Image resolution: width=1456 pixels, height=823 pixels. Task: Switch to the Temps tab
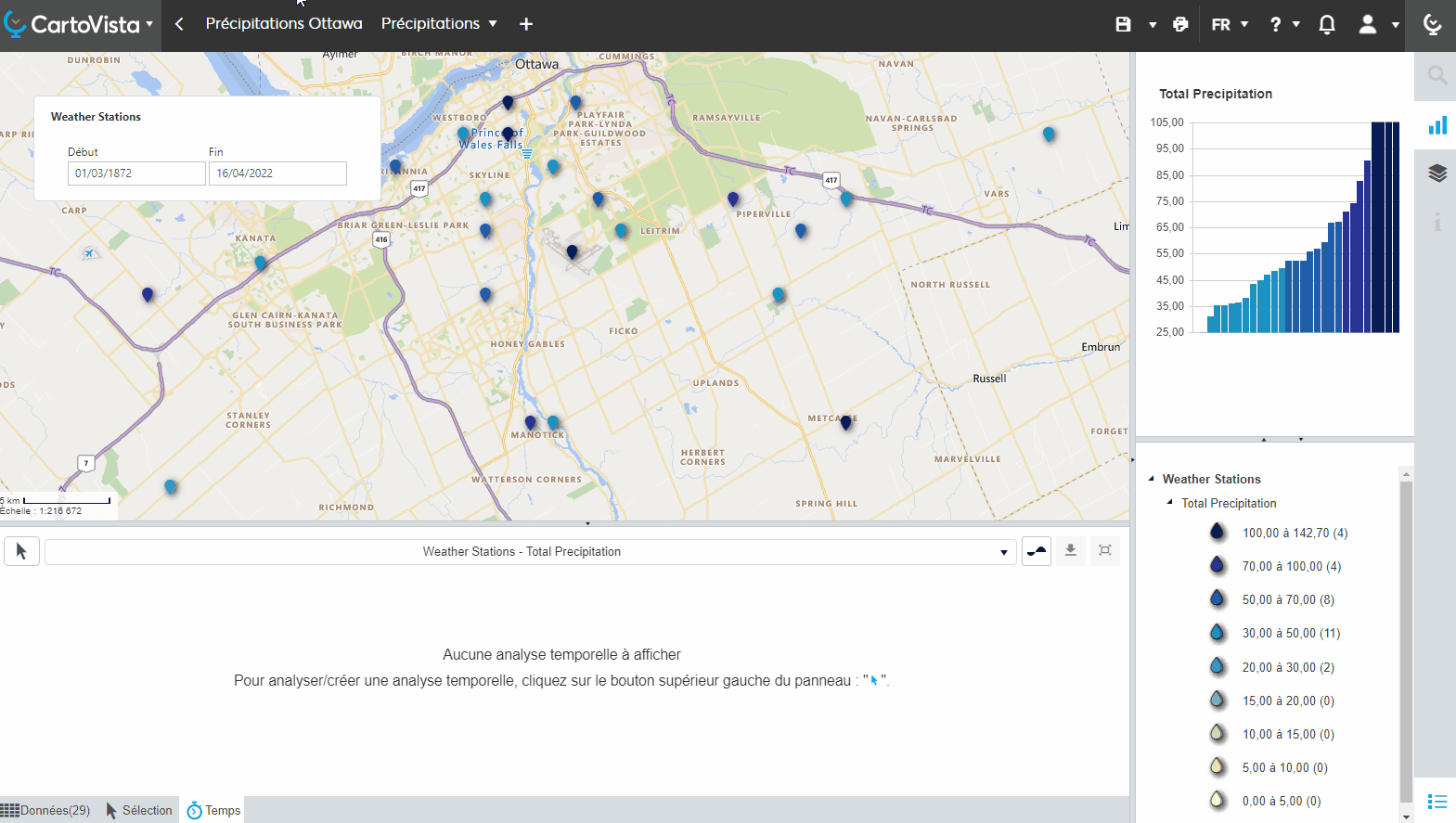click(213, 810)
